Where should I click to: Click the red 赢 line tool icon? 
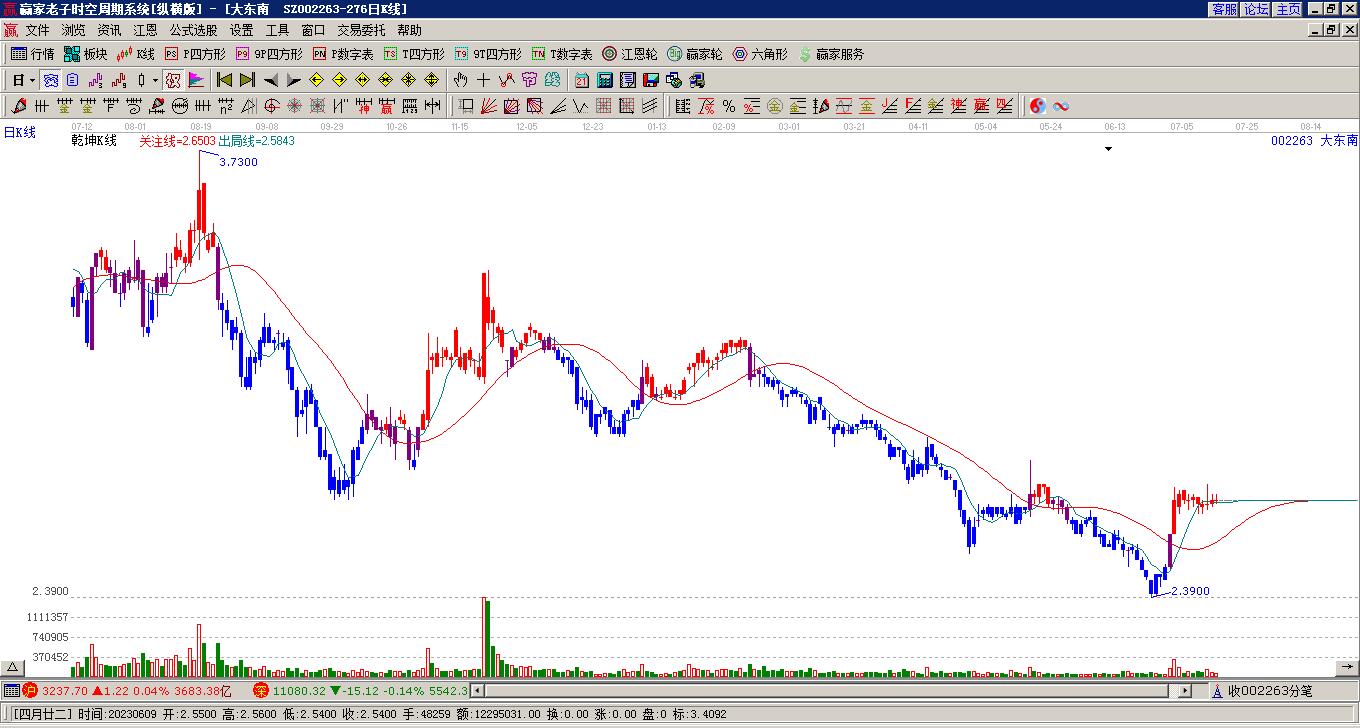pos(386,106)
